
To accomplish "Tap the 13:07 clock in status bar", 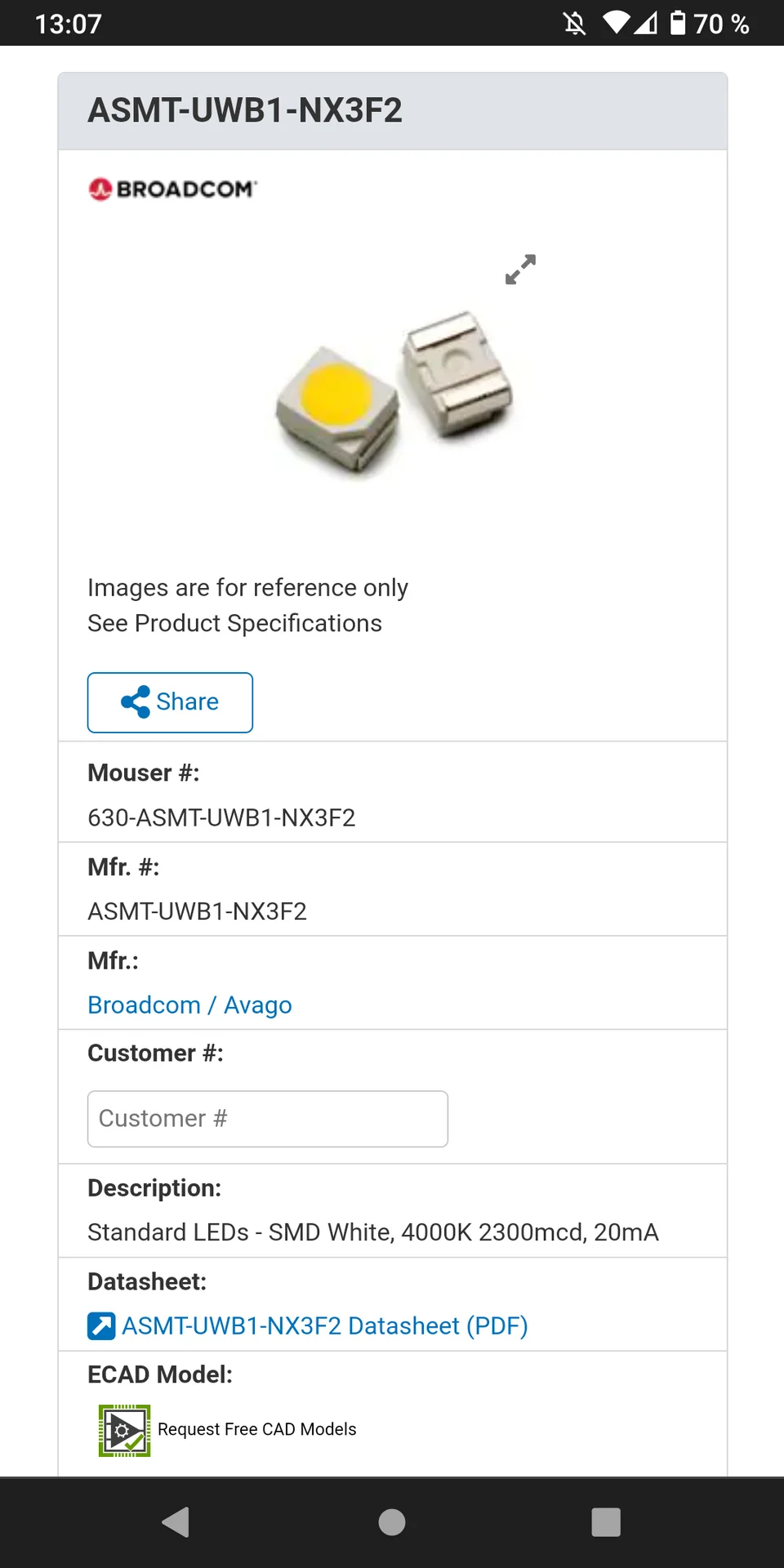I will tap(69, 24).
